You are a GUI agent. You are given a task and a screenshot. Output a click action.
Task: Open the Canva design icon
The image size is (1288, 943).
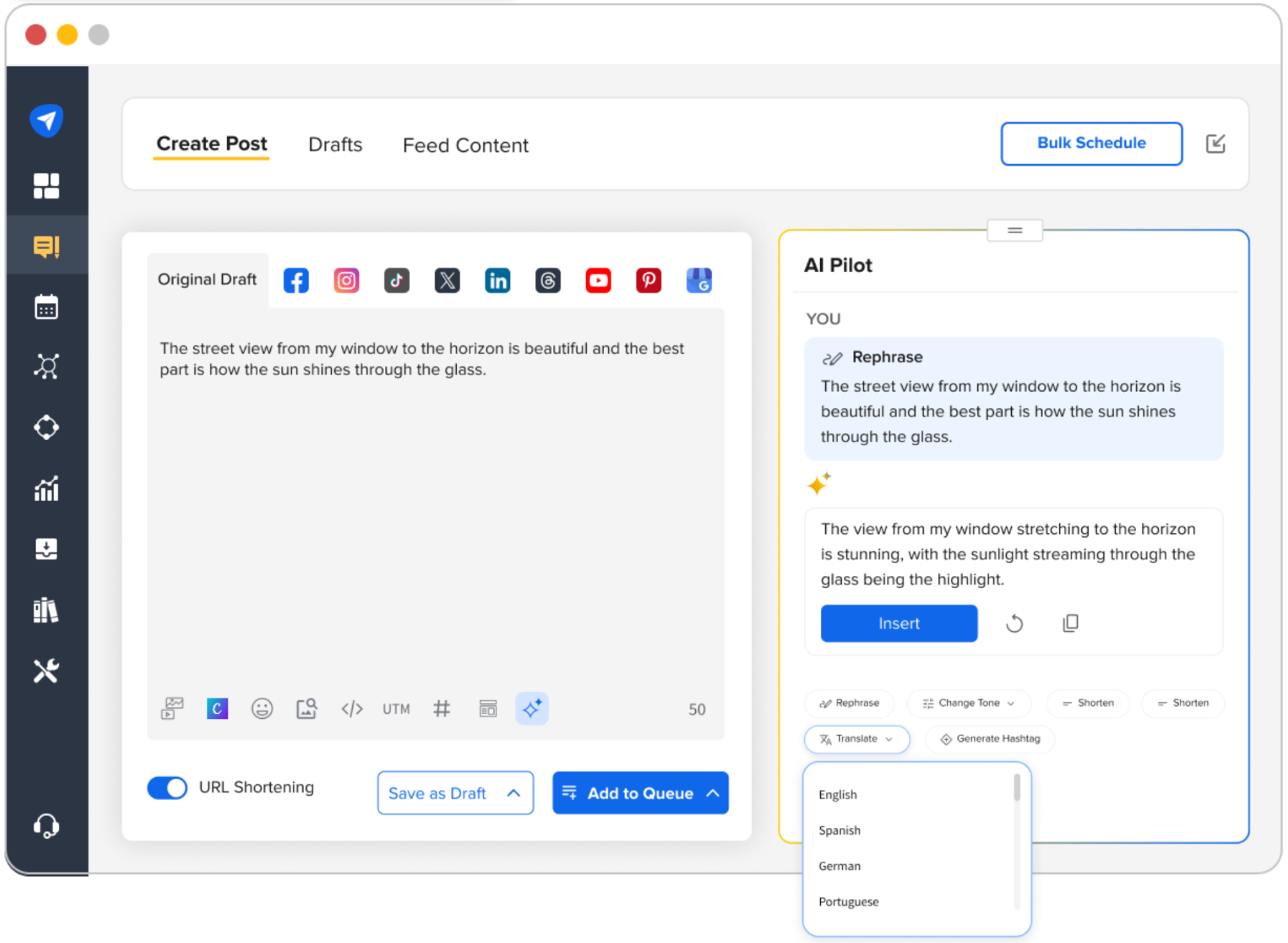tap(217, 708)
